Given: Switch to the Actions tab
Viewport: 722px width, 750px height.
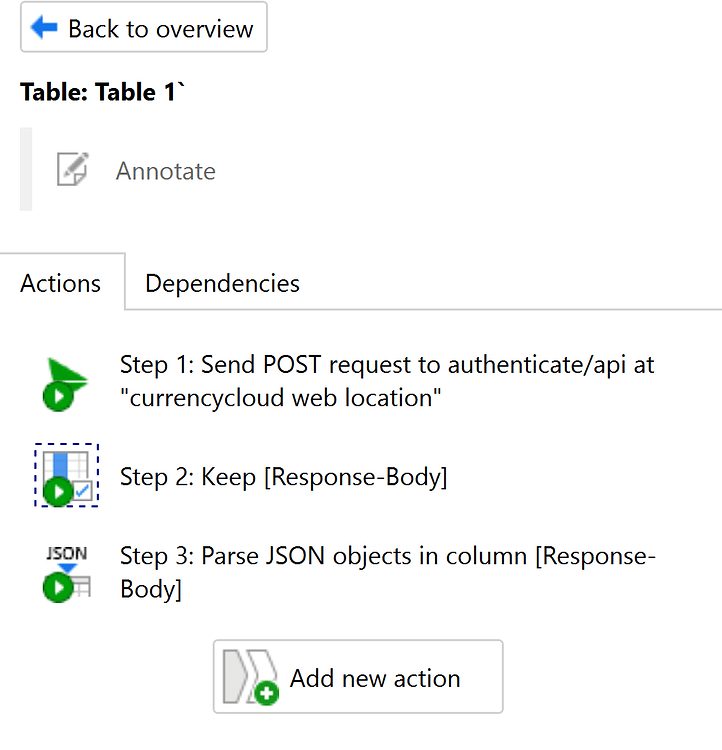Looking at the screenshot, I should [x=61, y=283].
